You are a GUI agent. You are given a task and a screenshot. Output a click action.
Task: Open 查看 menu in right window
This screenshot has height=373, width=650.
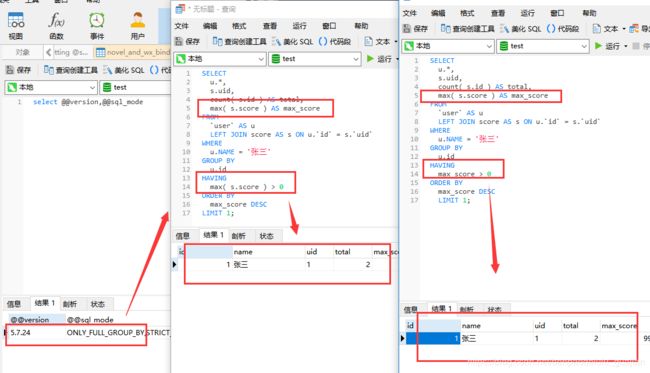tap(498, 13)
